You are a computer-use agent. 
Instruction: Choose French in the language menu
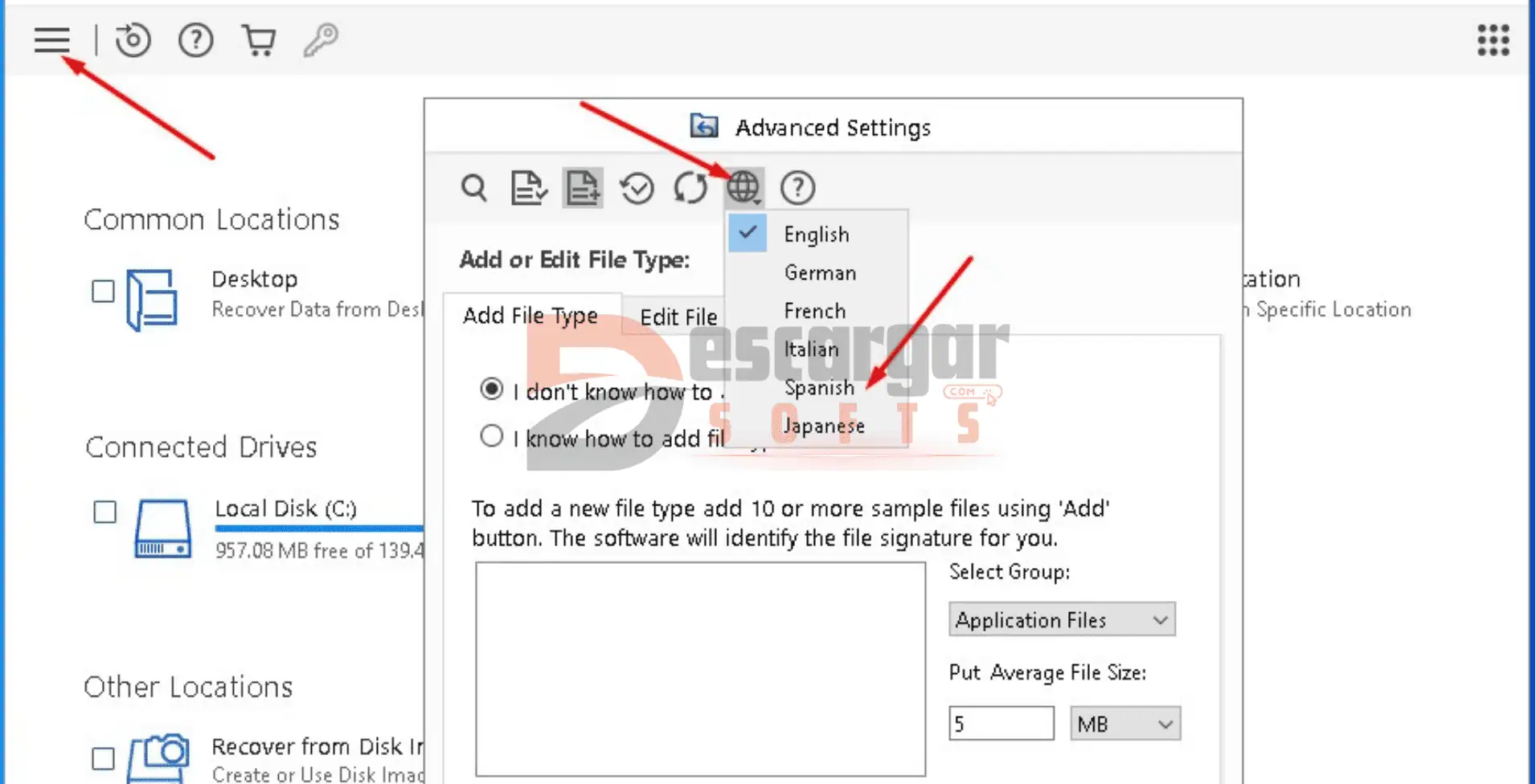[x=817, y=311]
